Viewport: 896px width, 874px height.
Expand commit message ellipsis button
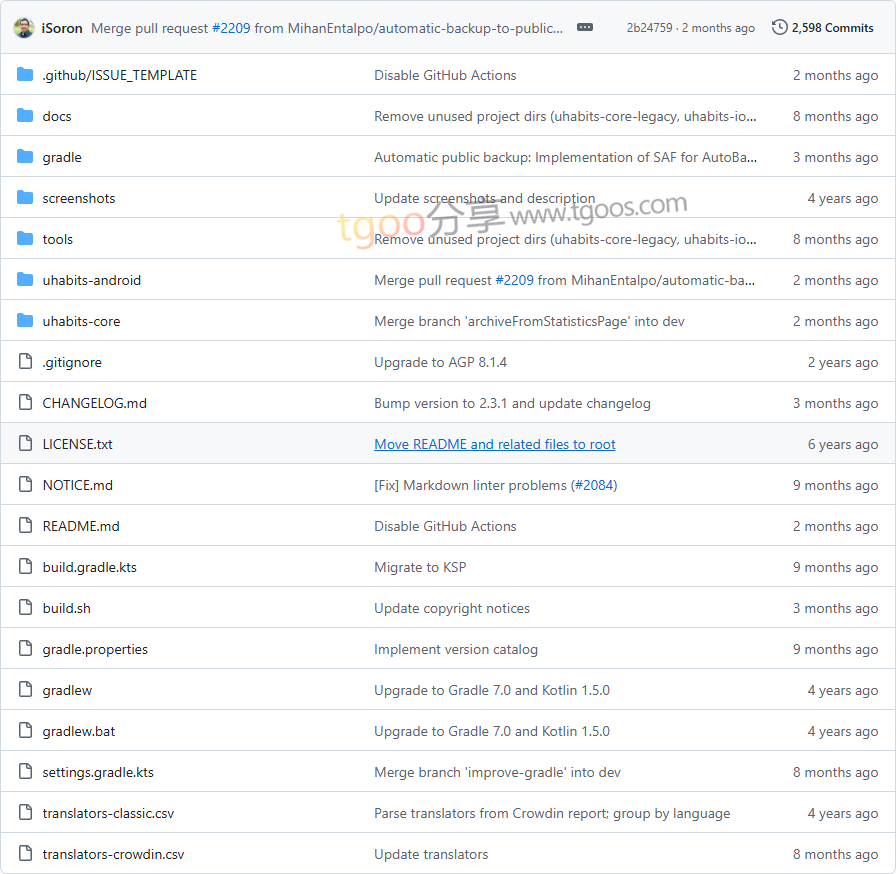(585, 28)
